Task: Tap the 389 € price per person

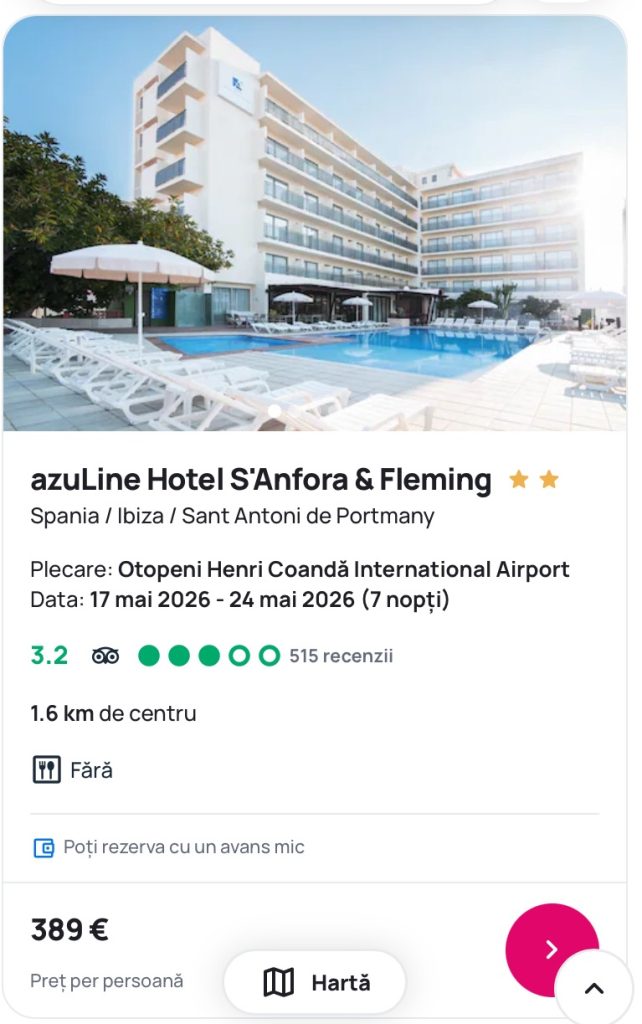Action: pyautogui.click(x=69, y=931)
